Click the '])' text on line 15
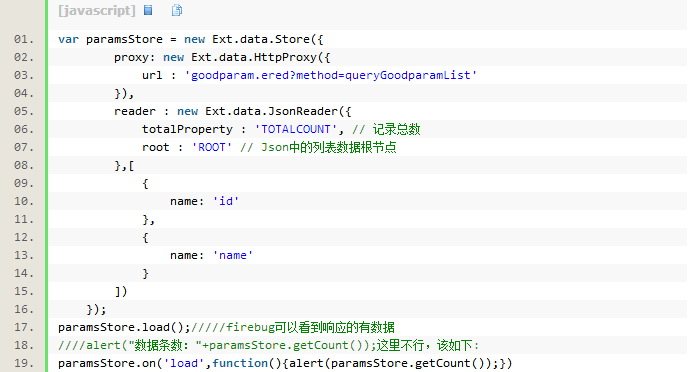The height and width of the screenshot is (372, 689). (121, 292)
